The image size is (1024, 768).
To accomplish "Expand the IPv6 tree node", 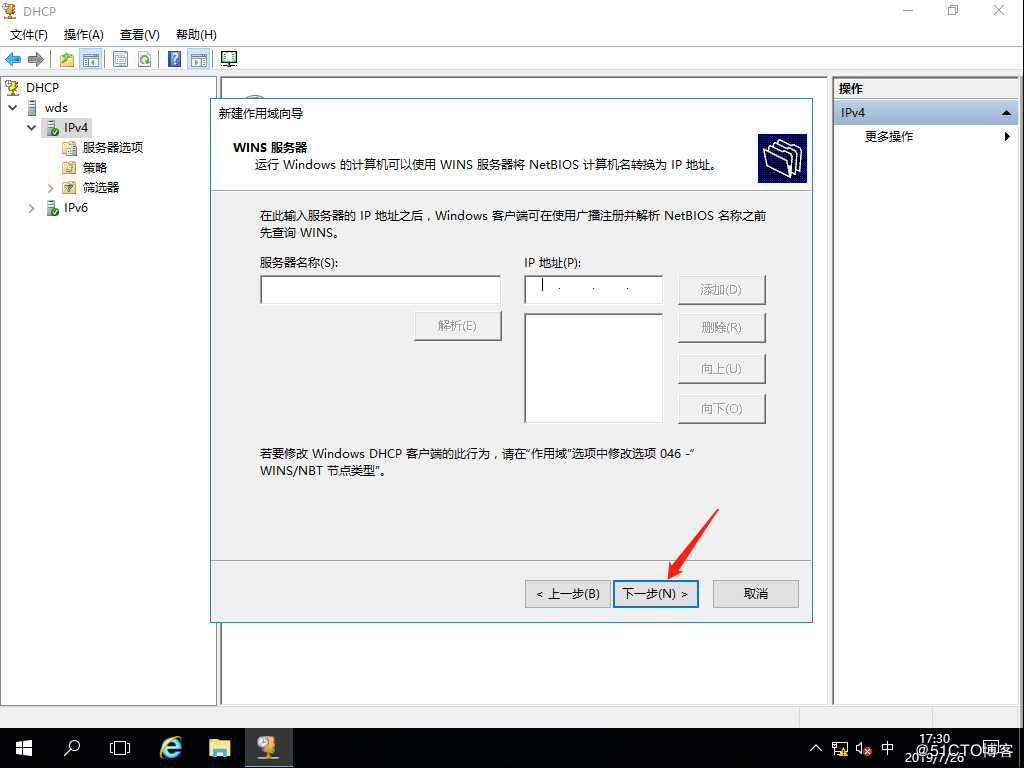I will click(31, 208).
